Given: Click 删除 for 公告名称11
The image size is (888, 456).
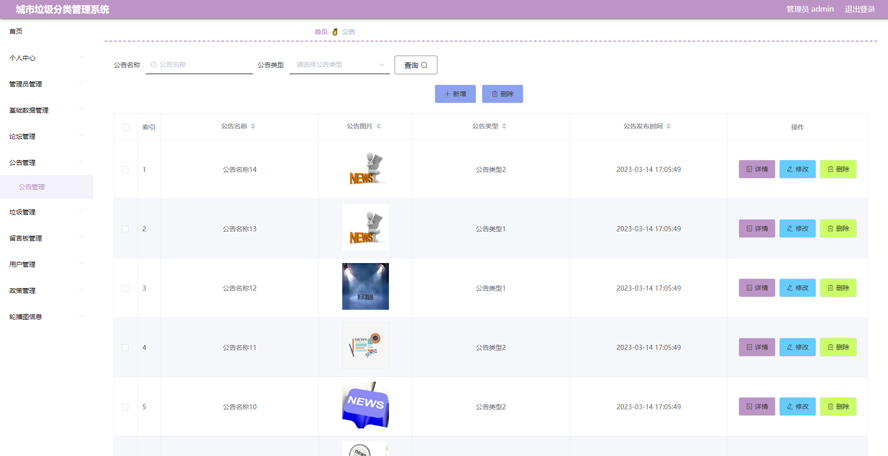Looking at the screenshot, I should click(x=838, y=347).
